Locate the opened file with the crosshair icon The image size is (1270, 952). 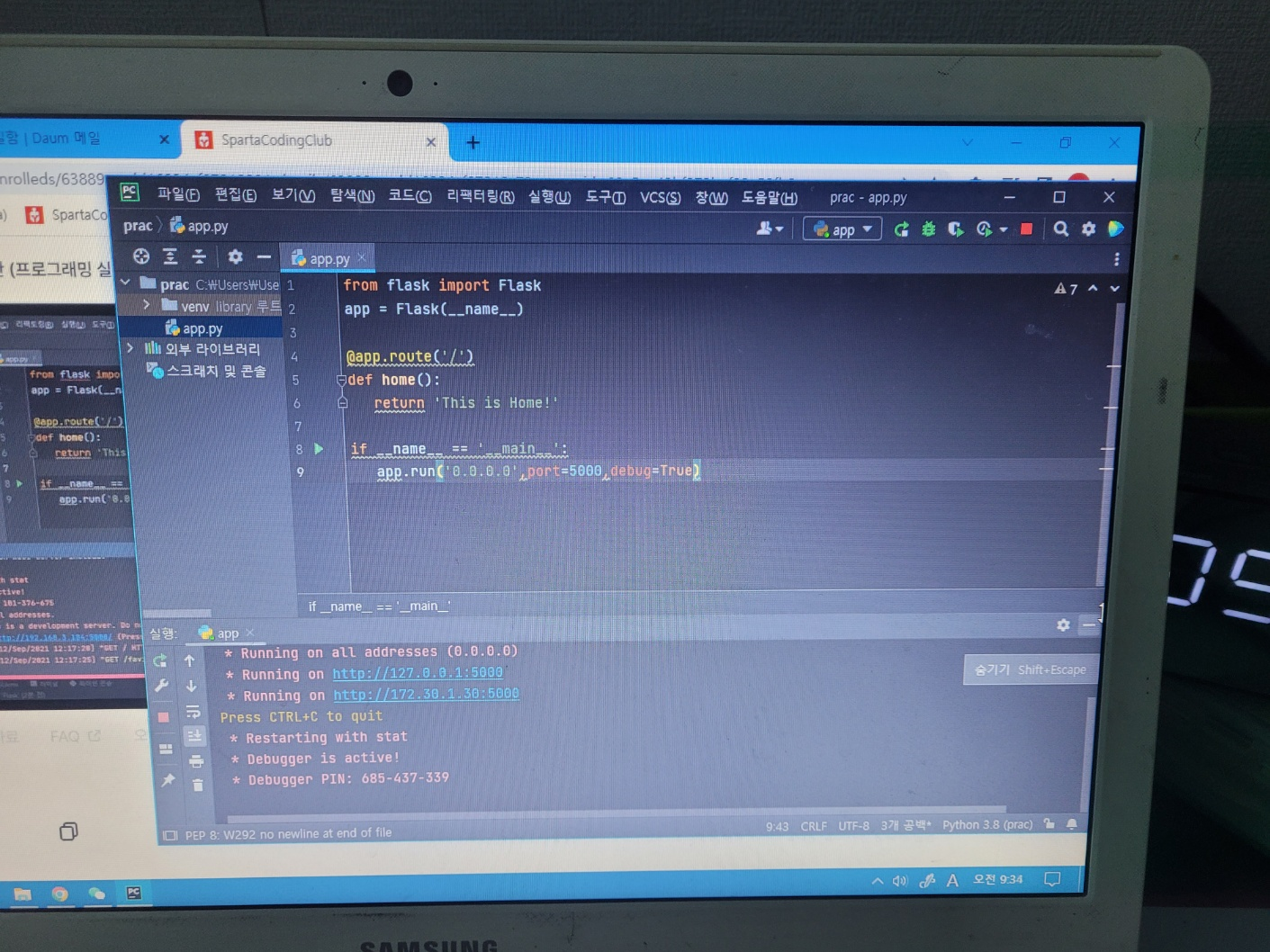pyautogui.click(x=141, y=256)
